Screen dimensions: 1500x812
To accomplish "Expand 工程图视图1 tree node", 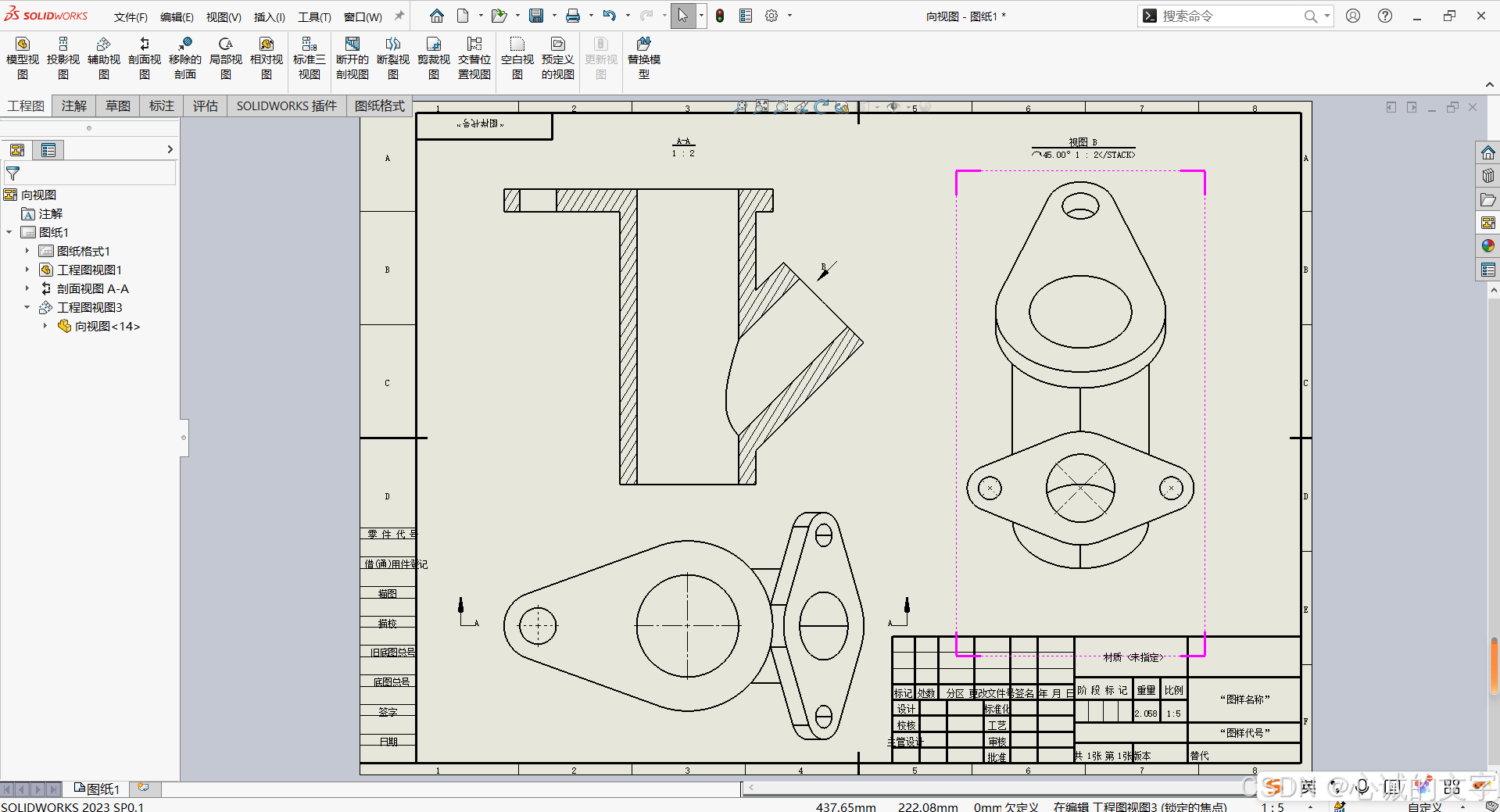I will coord(27,270).
